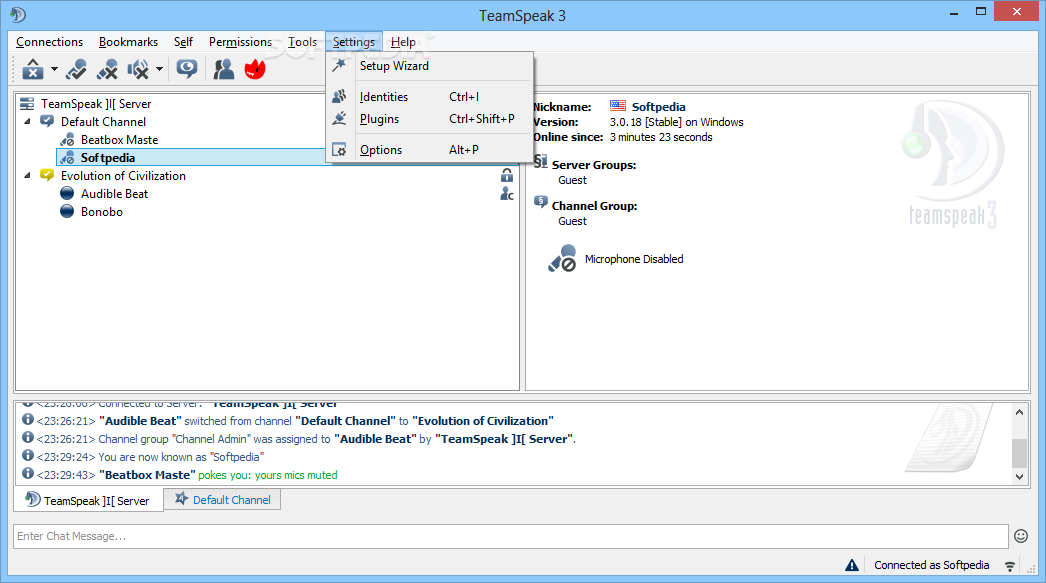Image resolution: width=1046 pixels, height=583 pixels.
Task: Open the Self menu
Action: coord(183,42)
